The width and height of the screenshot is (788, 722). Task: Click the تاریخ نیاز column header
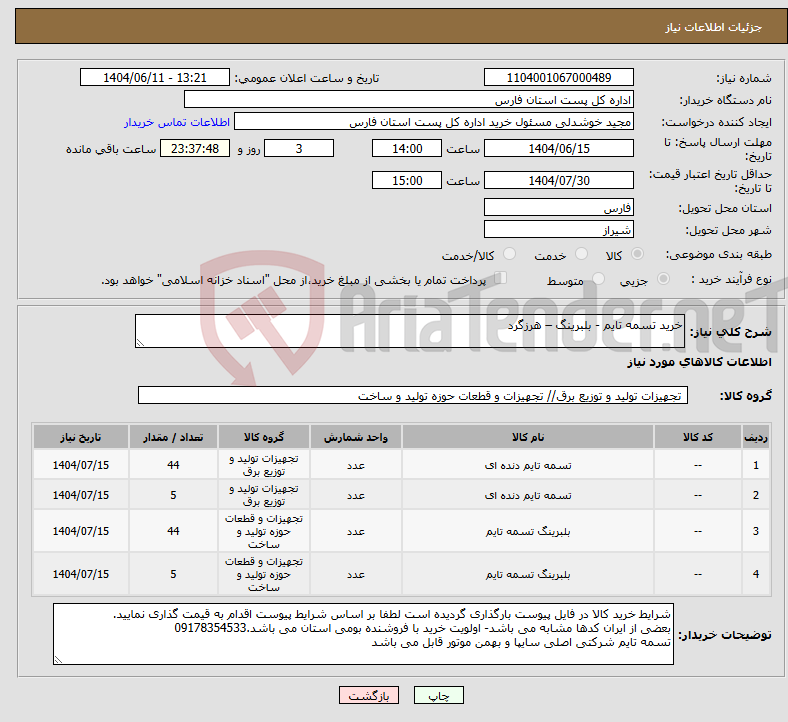[81, 437]
